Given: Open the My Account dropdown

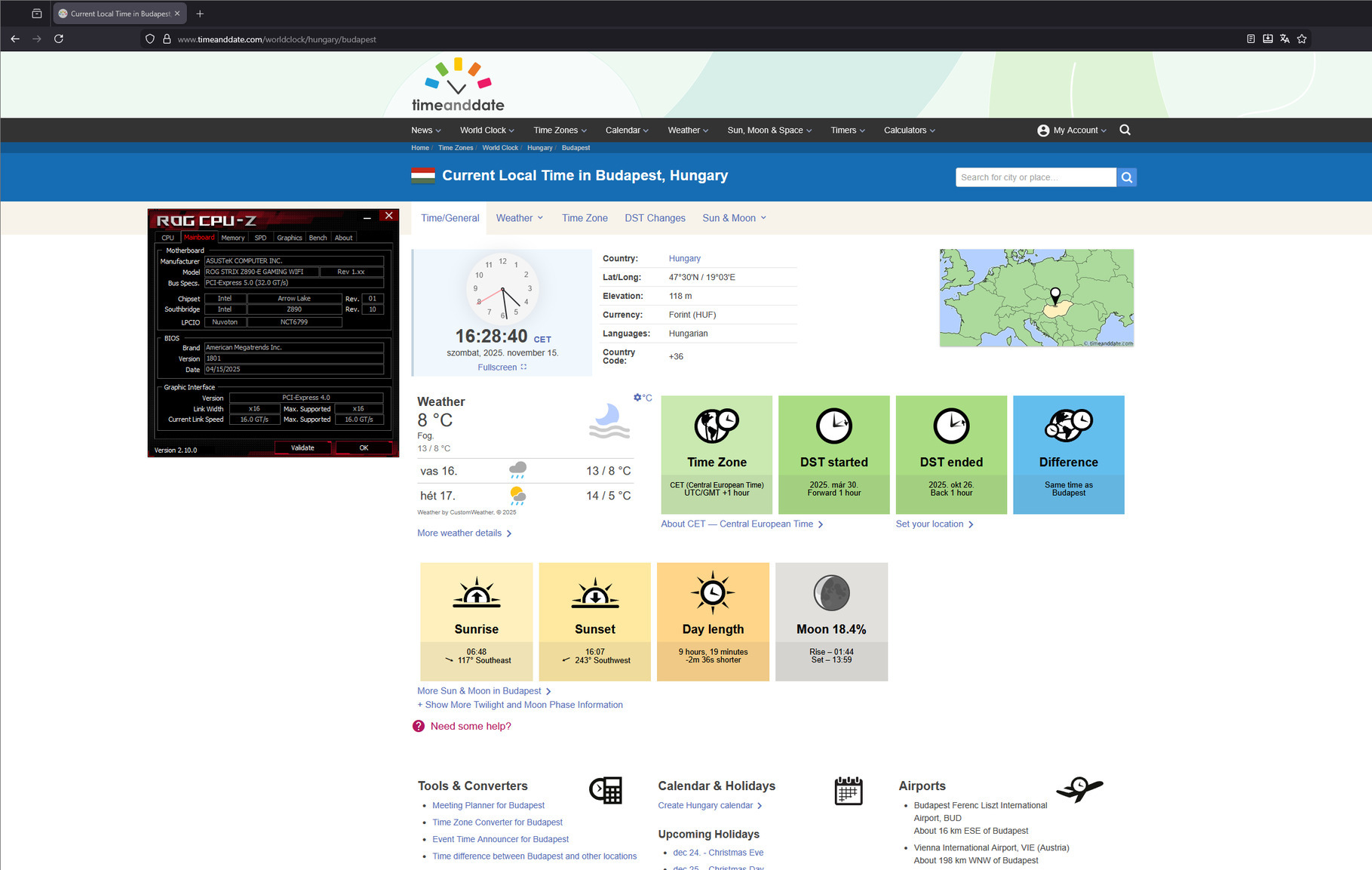Looking at the screenshot, I should (1072, 131).
